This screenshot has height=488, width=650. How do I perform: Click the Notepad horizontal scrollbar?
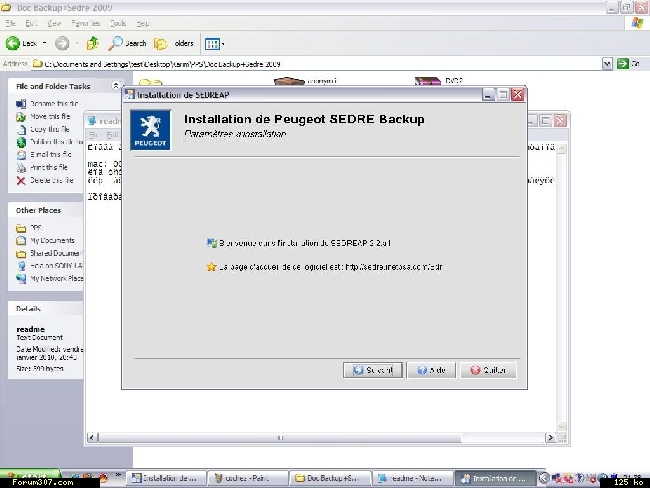(320, 437)
